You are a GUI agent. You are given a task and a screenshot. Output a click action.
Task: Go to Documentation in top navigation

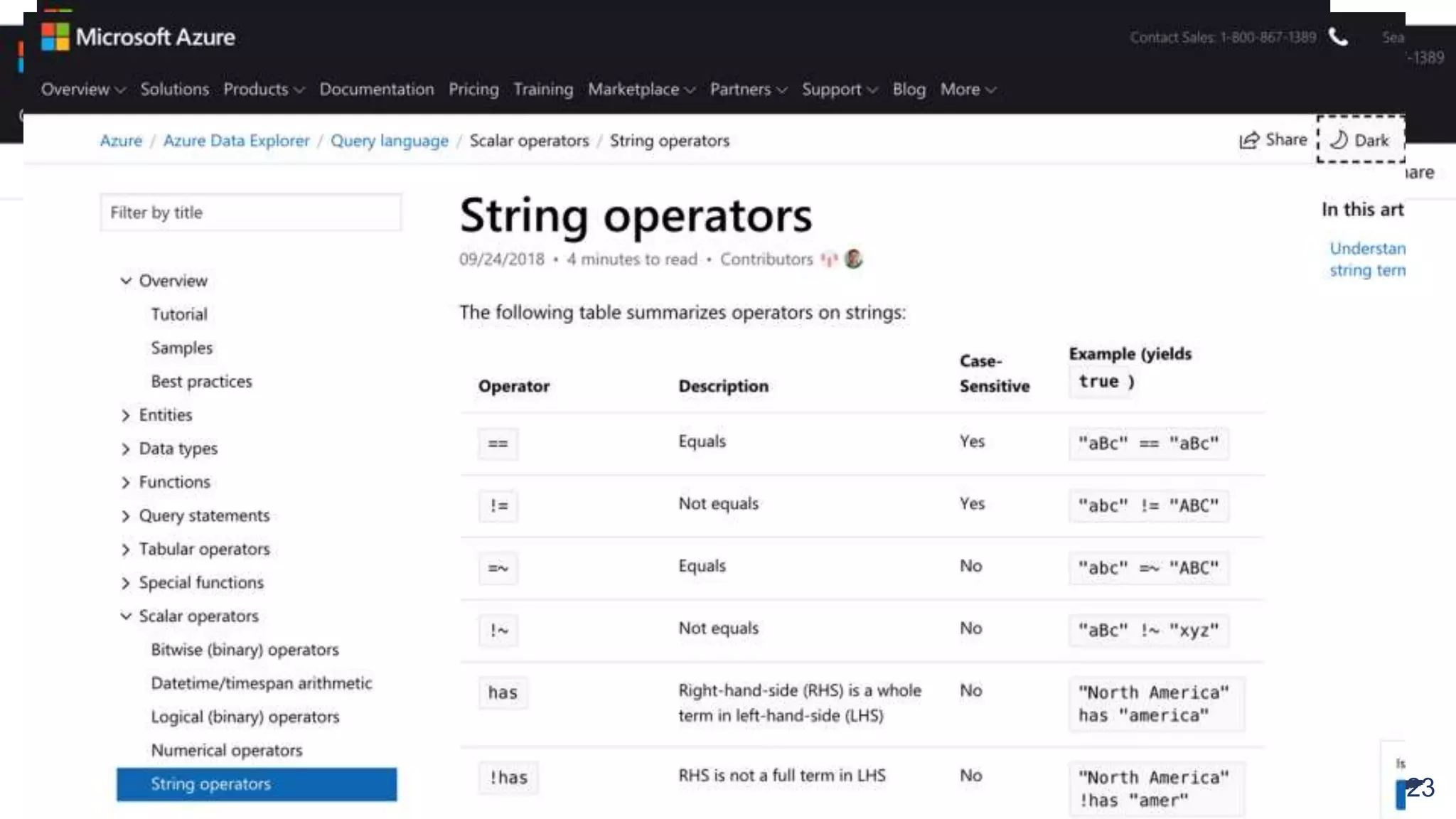pos(376,90)
